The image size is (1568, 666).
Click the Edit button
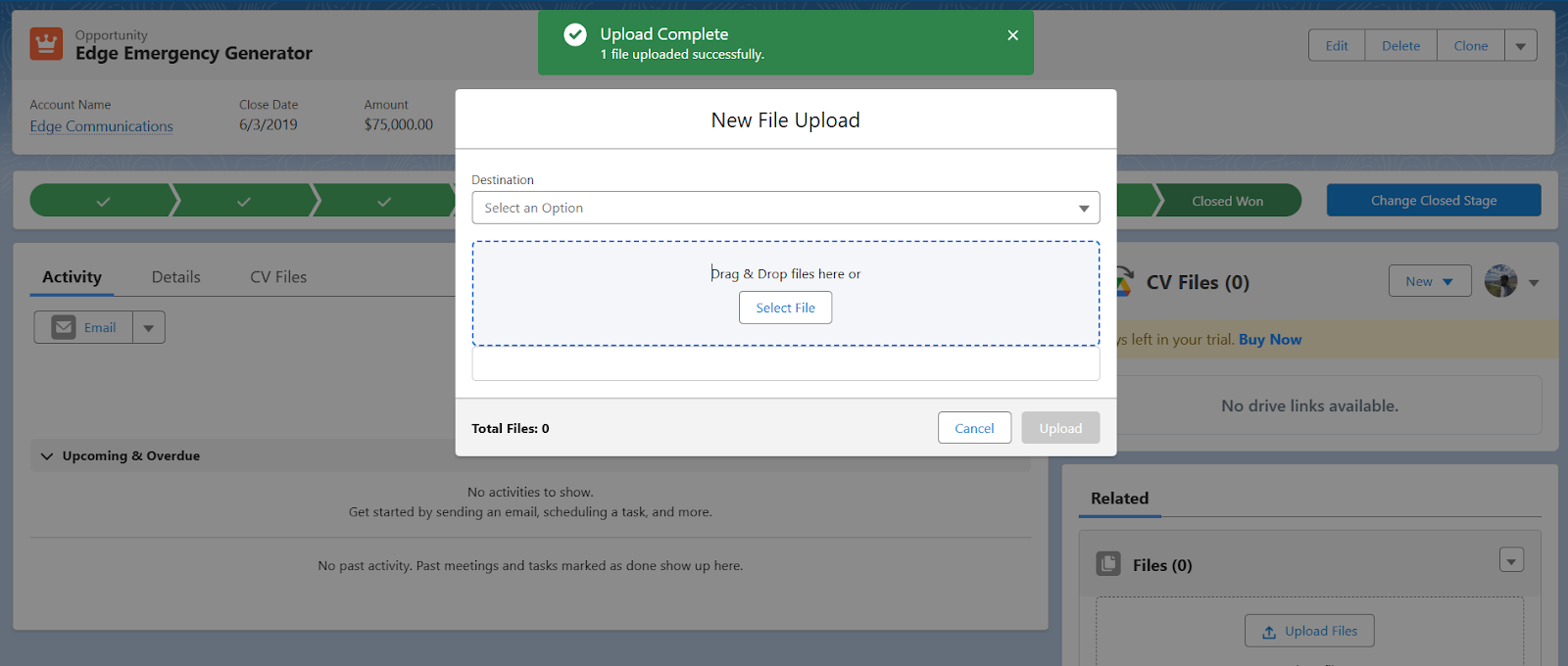pos(1337,45)
